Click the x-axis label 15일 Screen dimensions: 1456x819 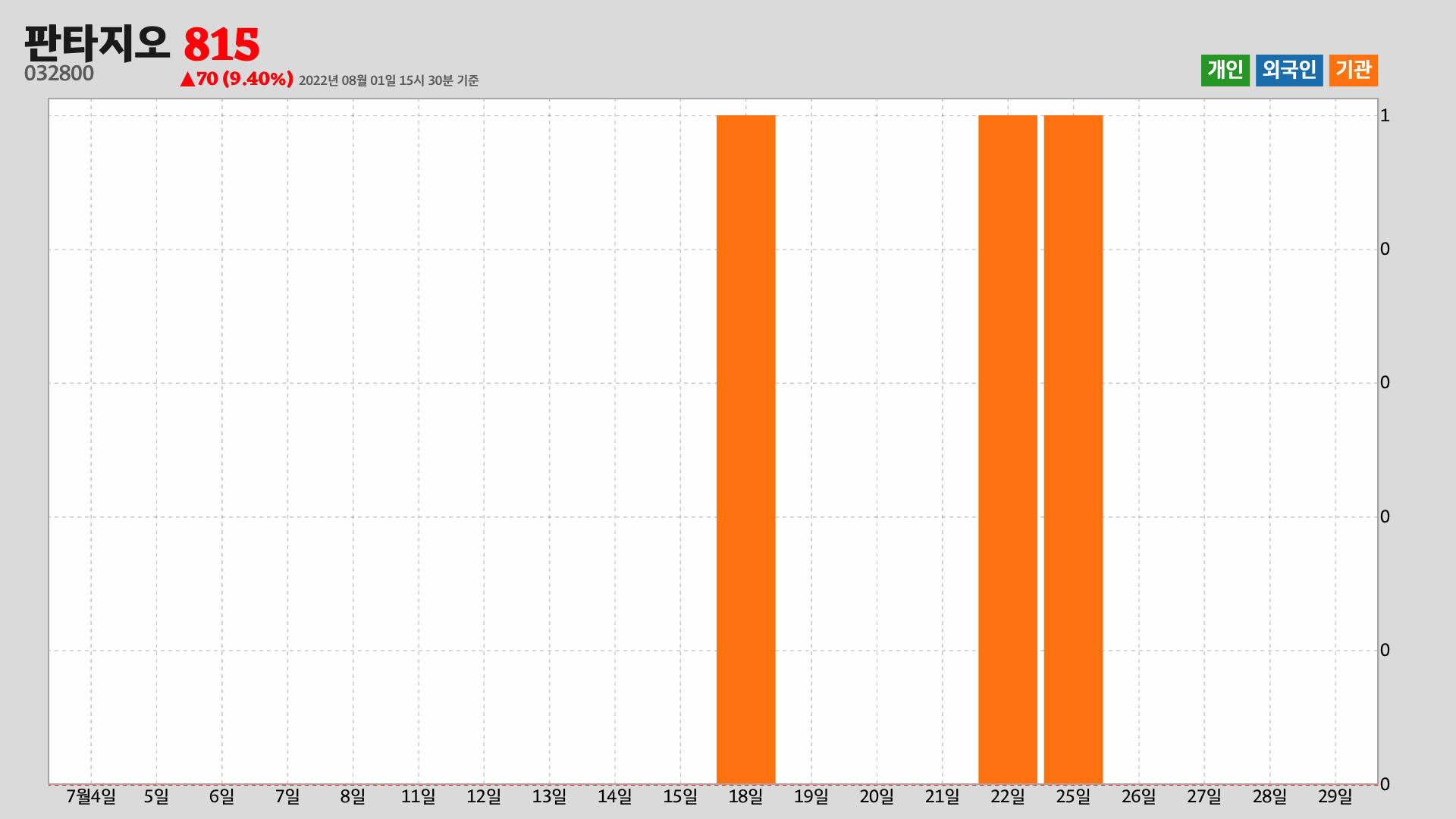[x=680, y=796]
